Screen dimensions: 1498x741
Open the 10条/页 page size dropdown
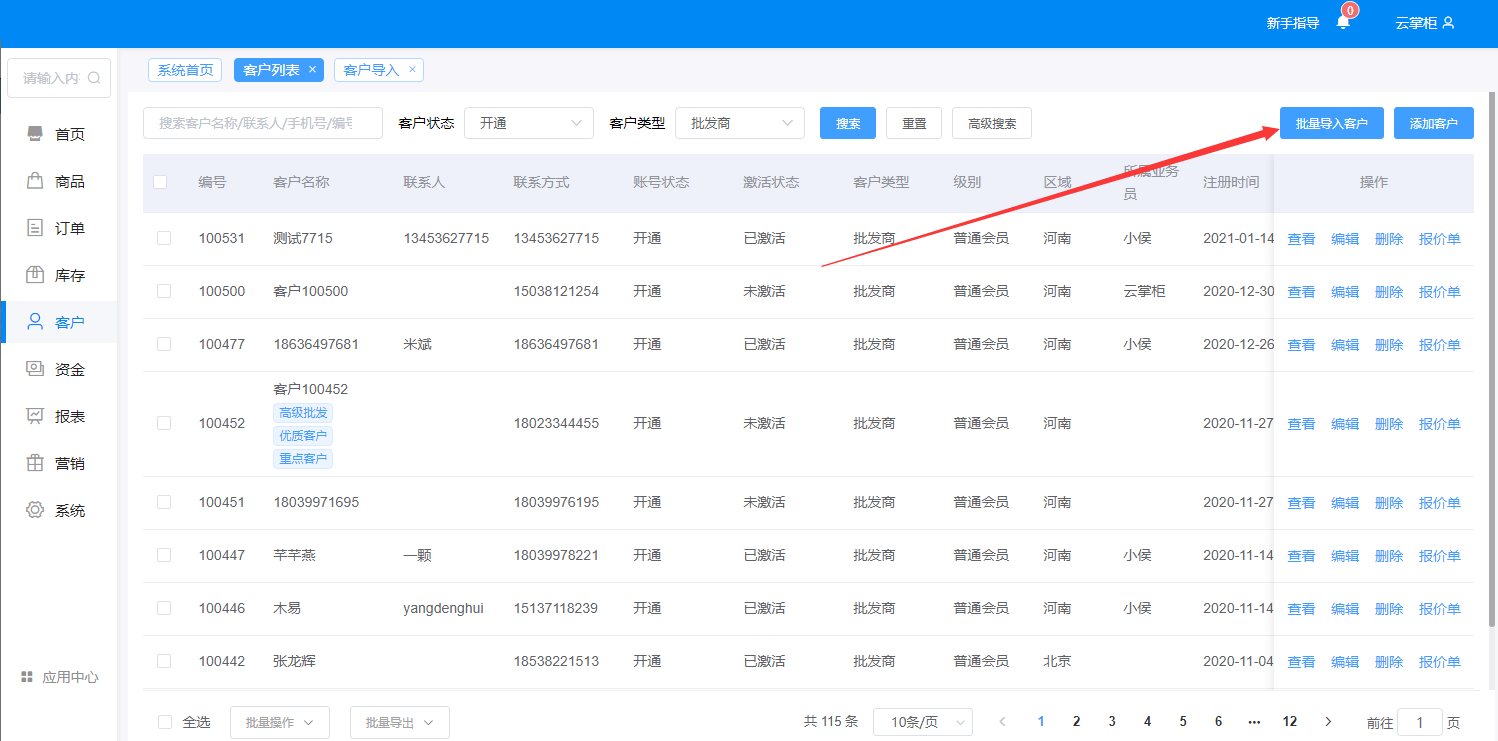[923, 722]
